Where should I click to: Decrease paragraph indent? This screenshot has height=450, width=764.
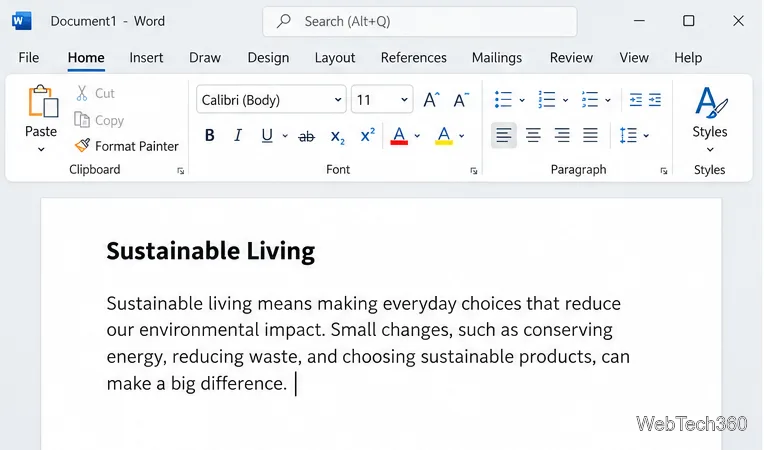[x=635, y=100]
